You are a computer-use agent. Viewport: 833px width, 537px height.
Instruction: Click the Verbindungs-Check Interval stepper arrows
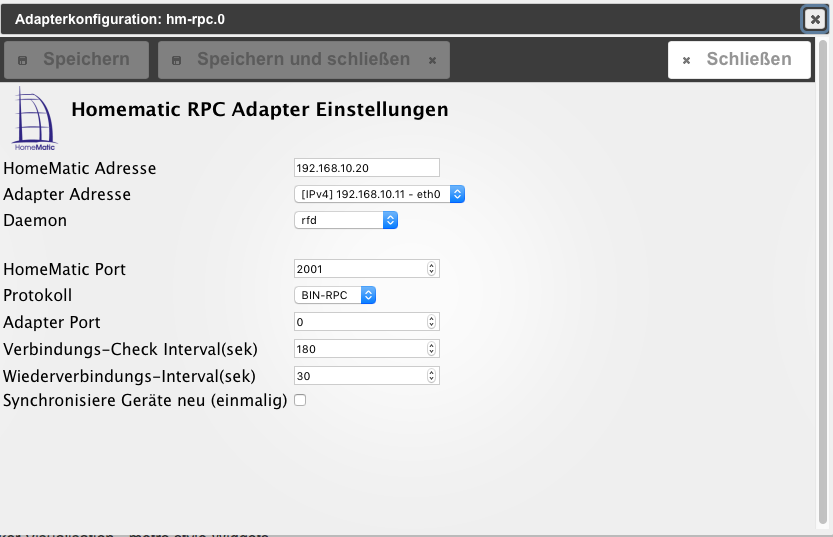(432, 349)
